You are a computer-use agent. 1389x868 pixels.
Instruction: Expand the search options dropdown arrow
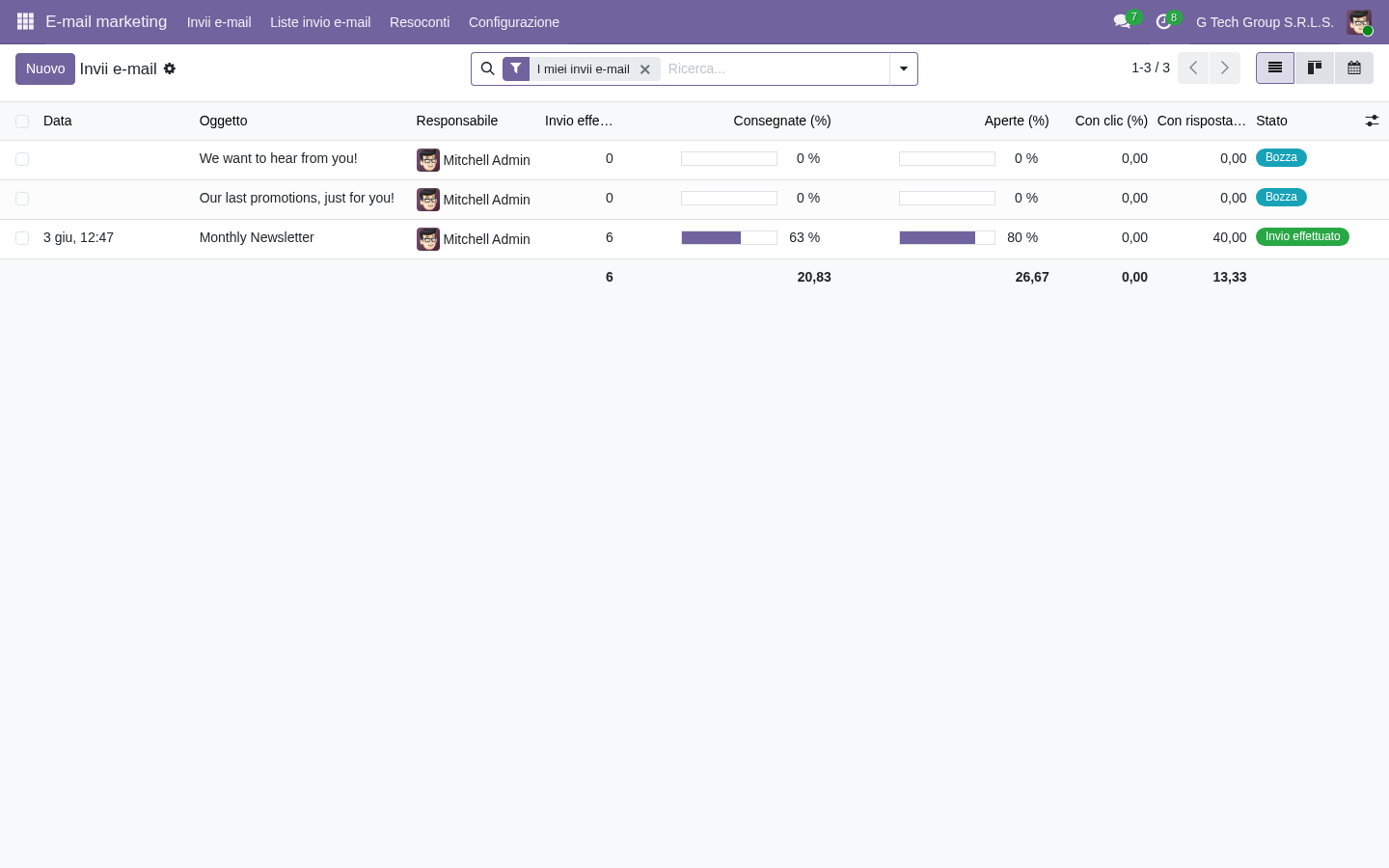(904, 68)
